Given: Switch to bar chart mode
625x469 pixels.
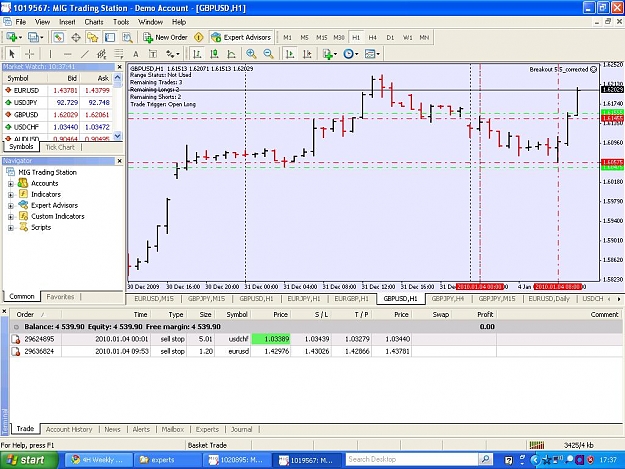Looking at the screenshot, I should 197,54.
